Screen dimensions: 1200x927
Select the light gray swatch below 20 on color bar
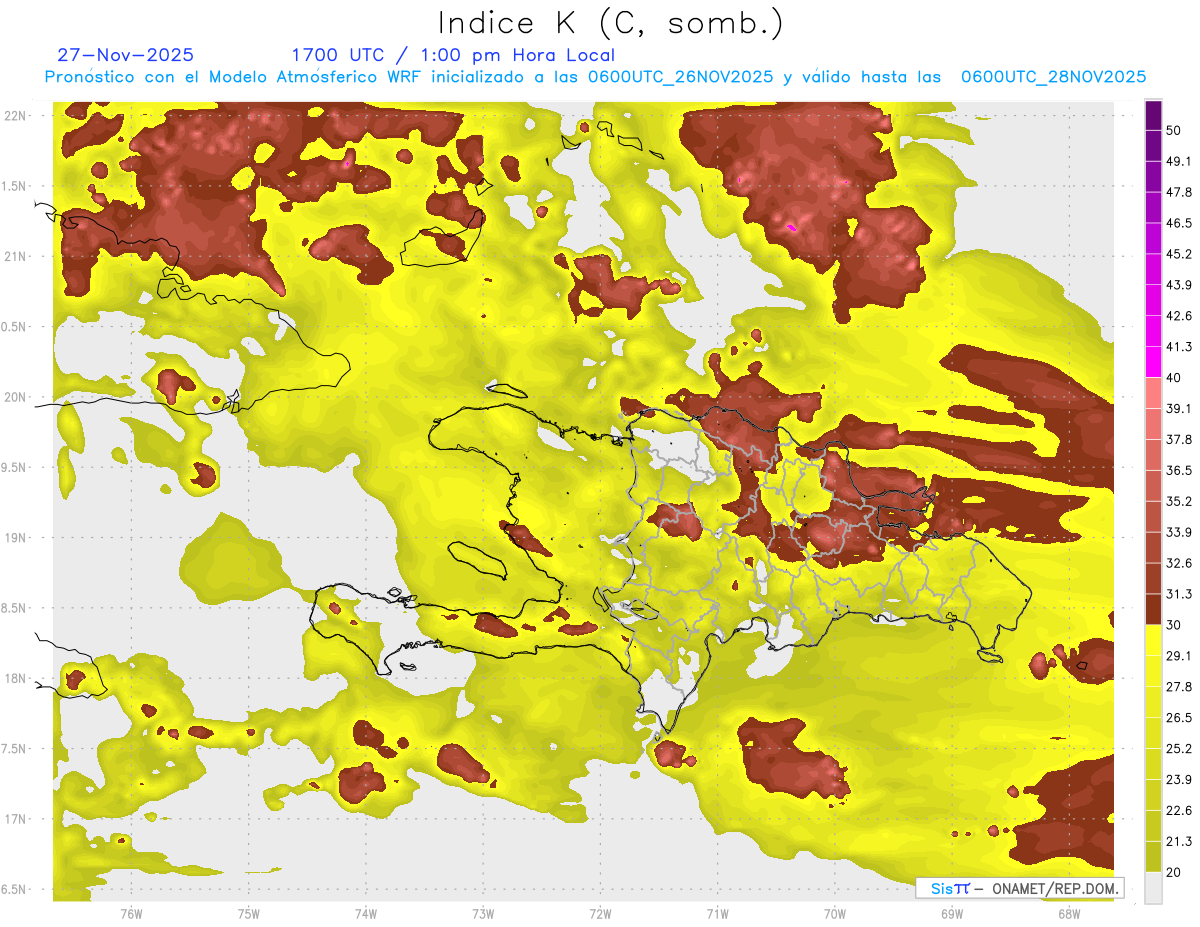tap(1153, 887)
